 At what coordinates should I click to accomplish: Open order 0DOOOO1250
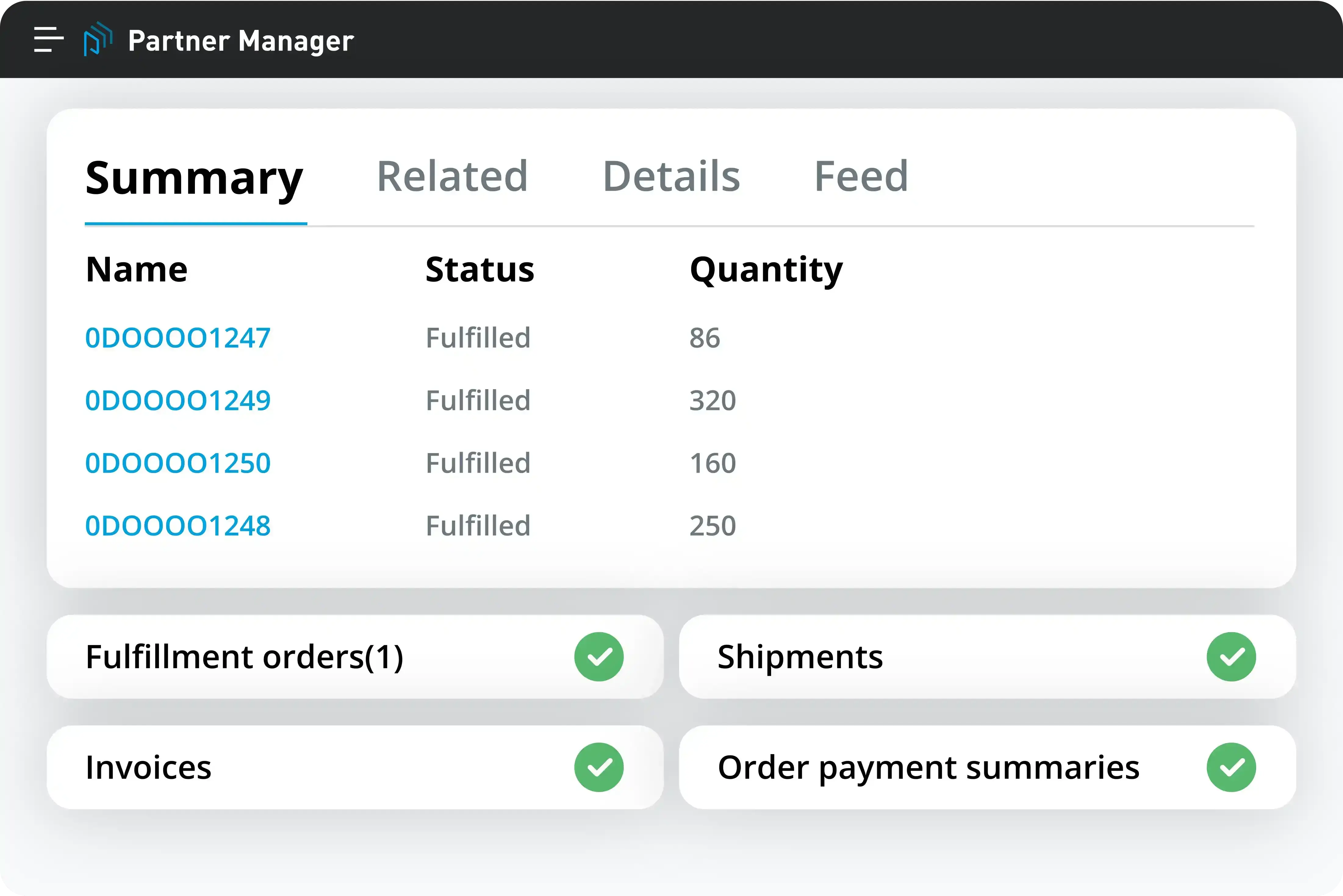(x=178, y=462)
